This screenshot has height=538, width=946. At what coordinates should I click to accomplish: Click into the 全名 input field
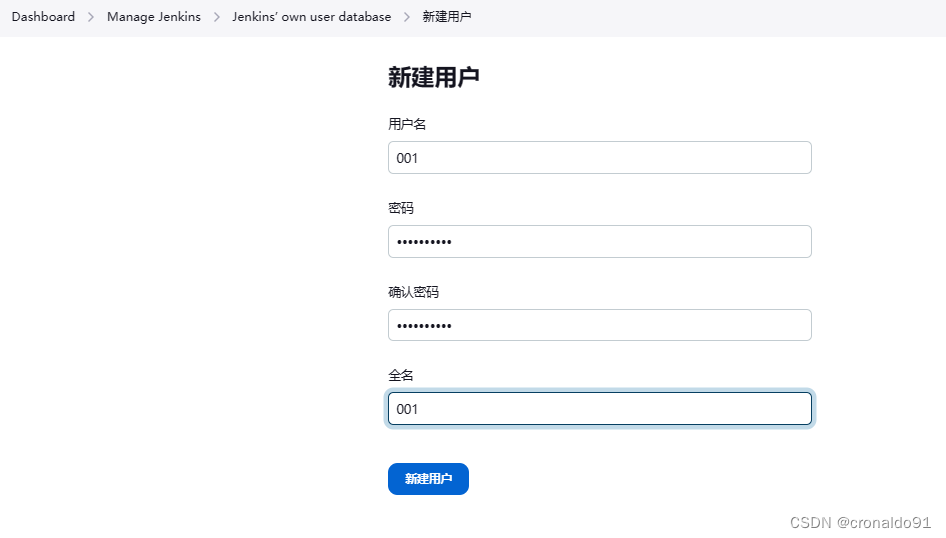(x=600, y=408)
